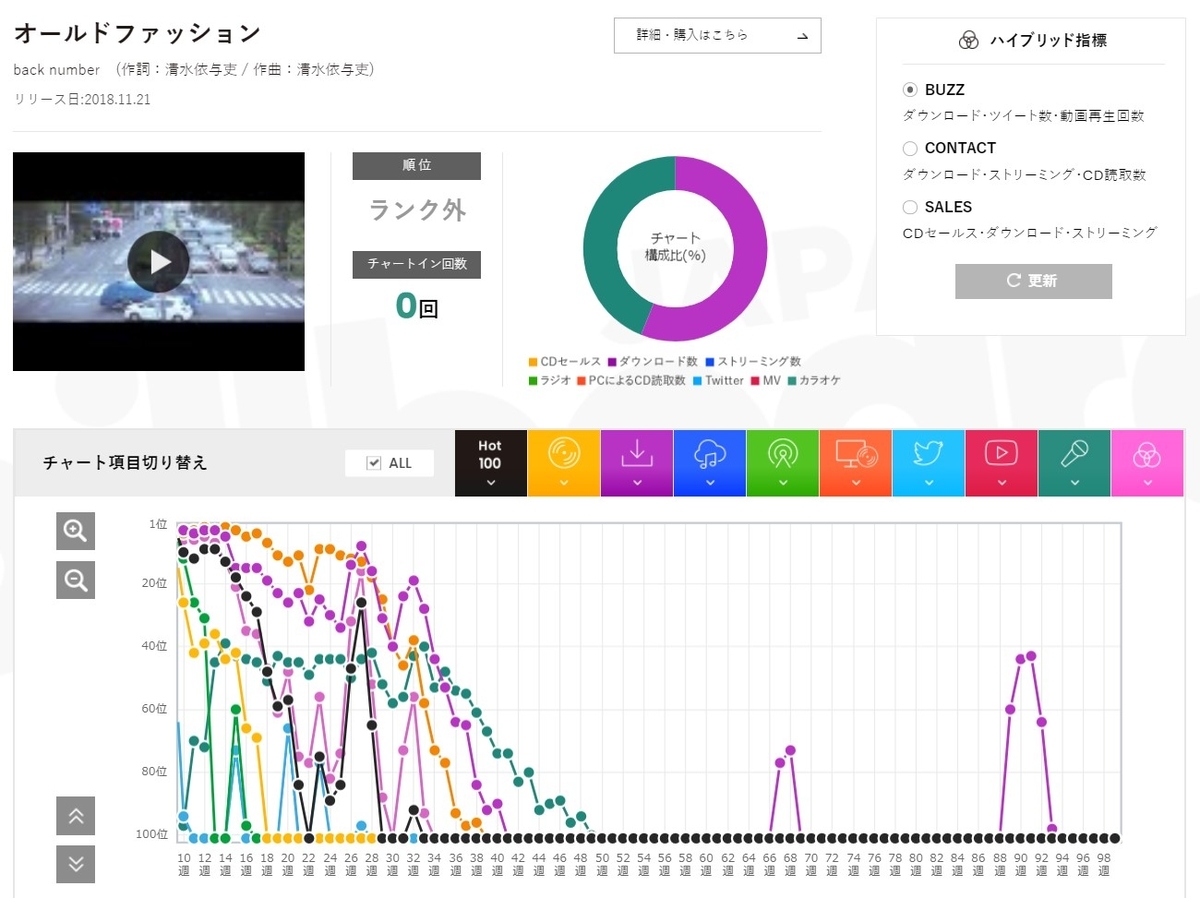The image size is (1200, 898).
Task: Click the ストリーミング数 legend entry
Action: [753, 362]
